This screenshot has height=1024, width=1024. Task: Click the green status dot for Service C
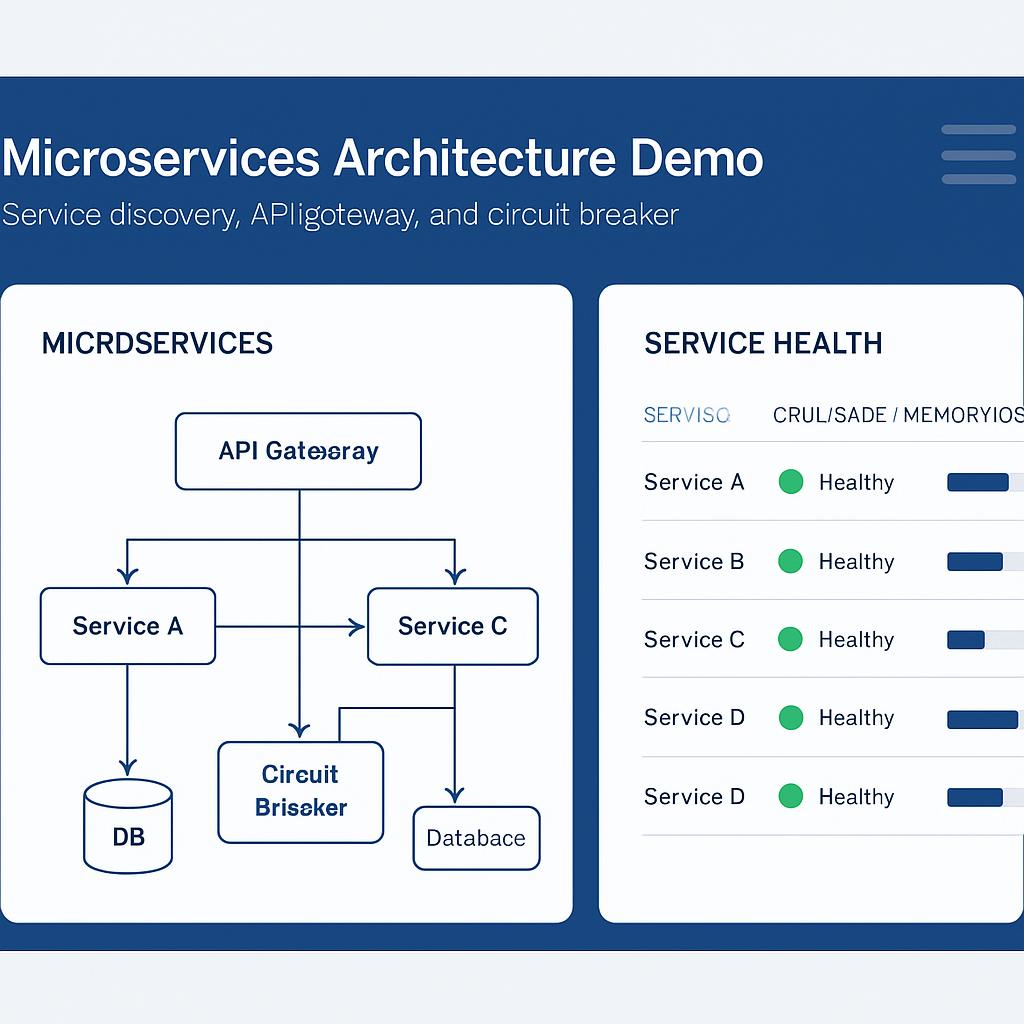791,639
